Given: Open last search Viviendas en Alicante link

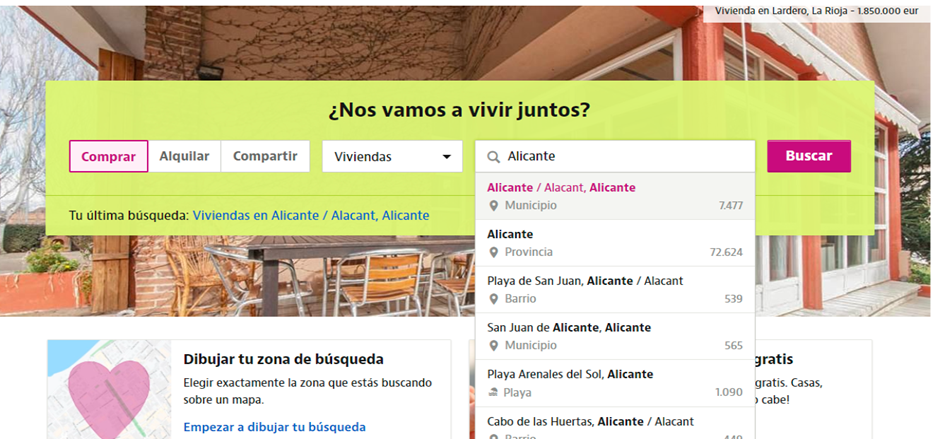Looking at the screenshot, I should point(310,215).
